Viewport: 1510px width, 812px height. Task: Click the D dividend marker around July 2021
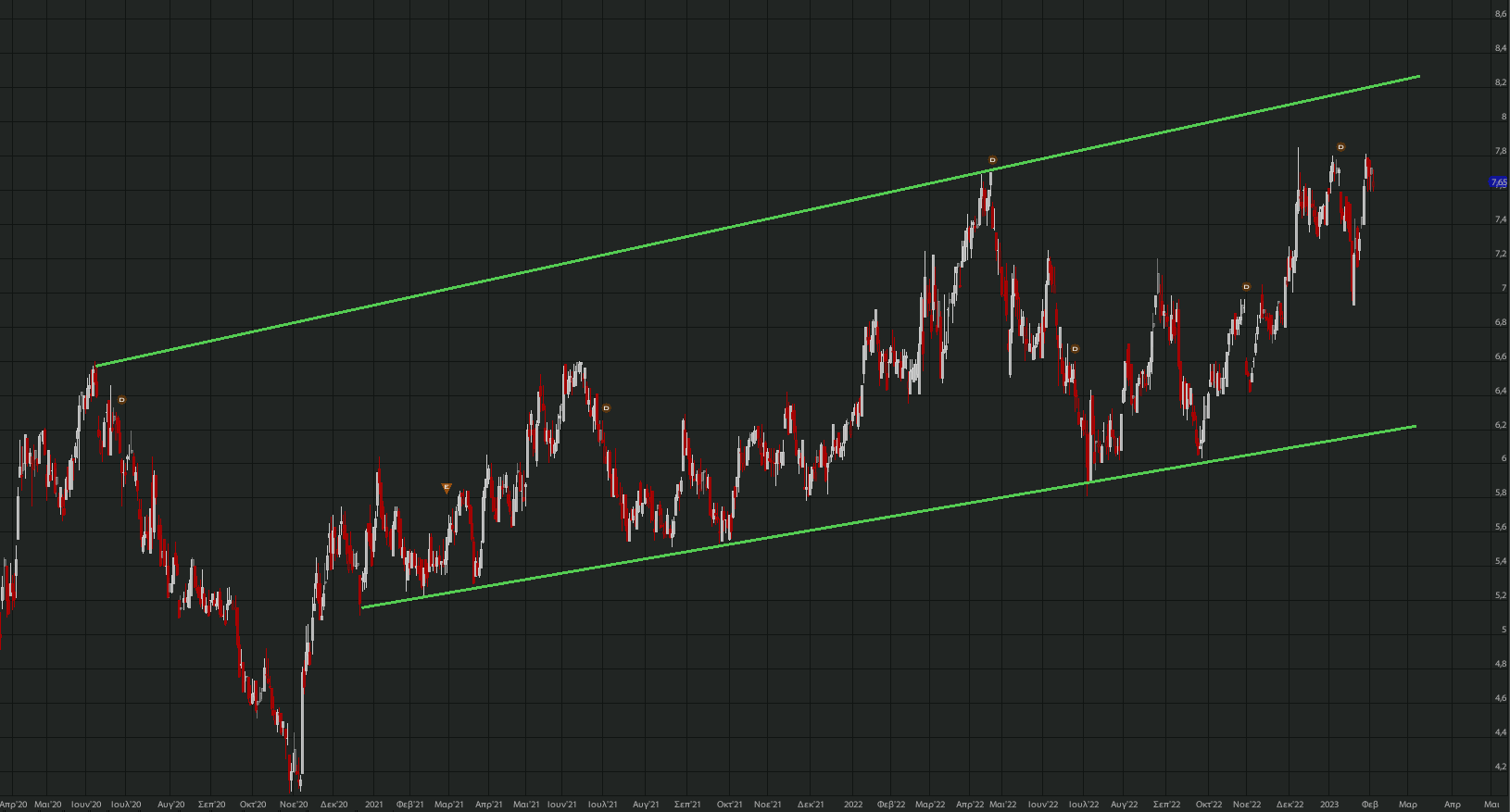pos(607,407)
